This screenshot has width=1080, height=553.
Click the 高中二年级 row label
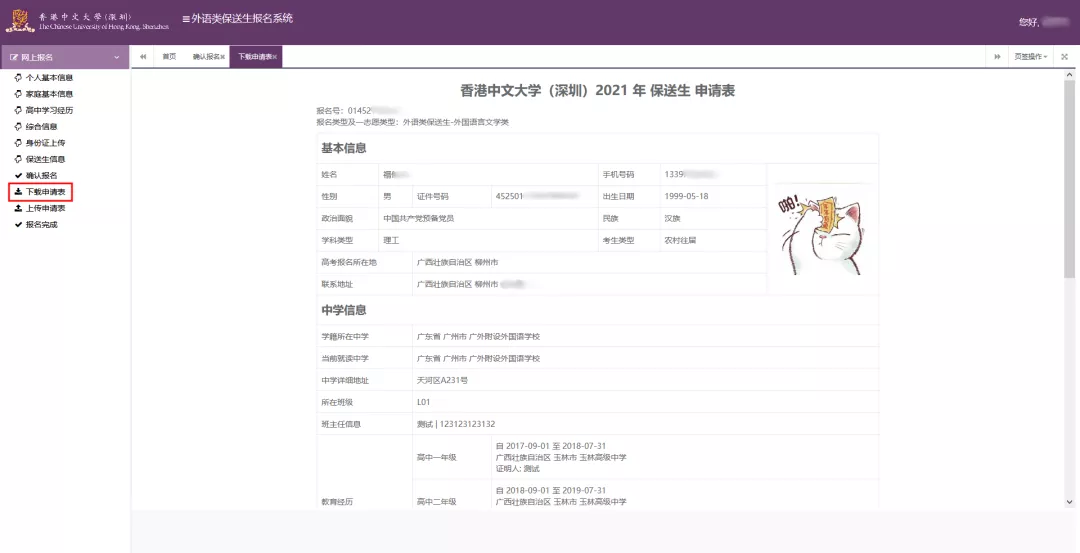(437, 502)
